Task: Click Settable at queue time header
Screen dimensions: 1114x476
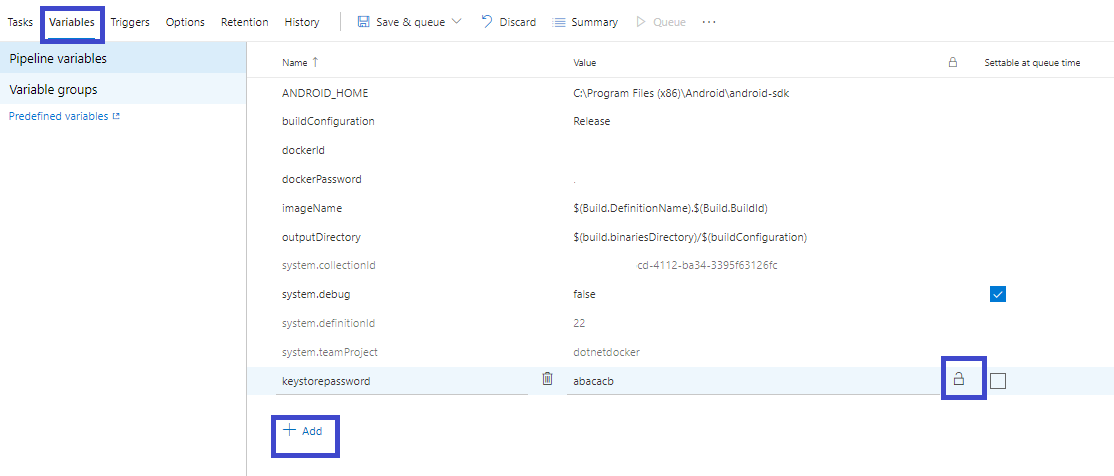Action: point(1032,63)
